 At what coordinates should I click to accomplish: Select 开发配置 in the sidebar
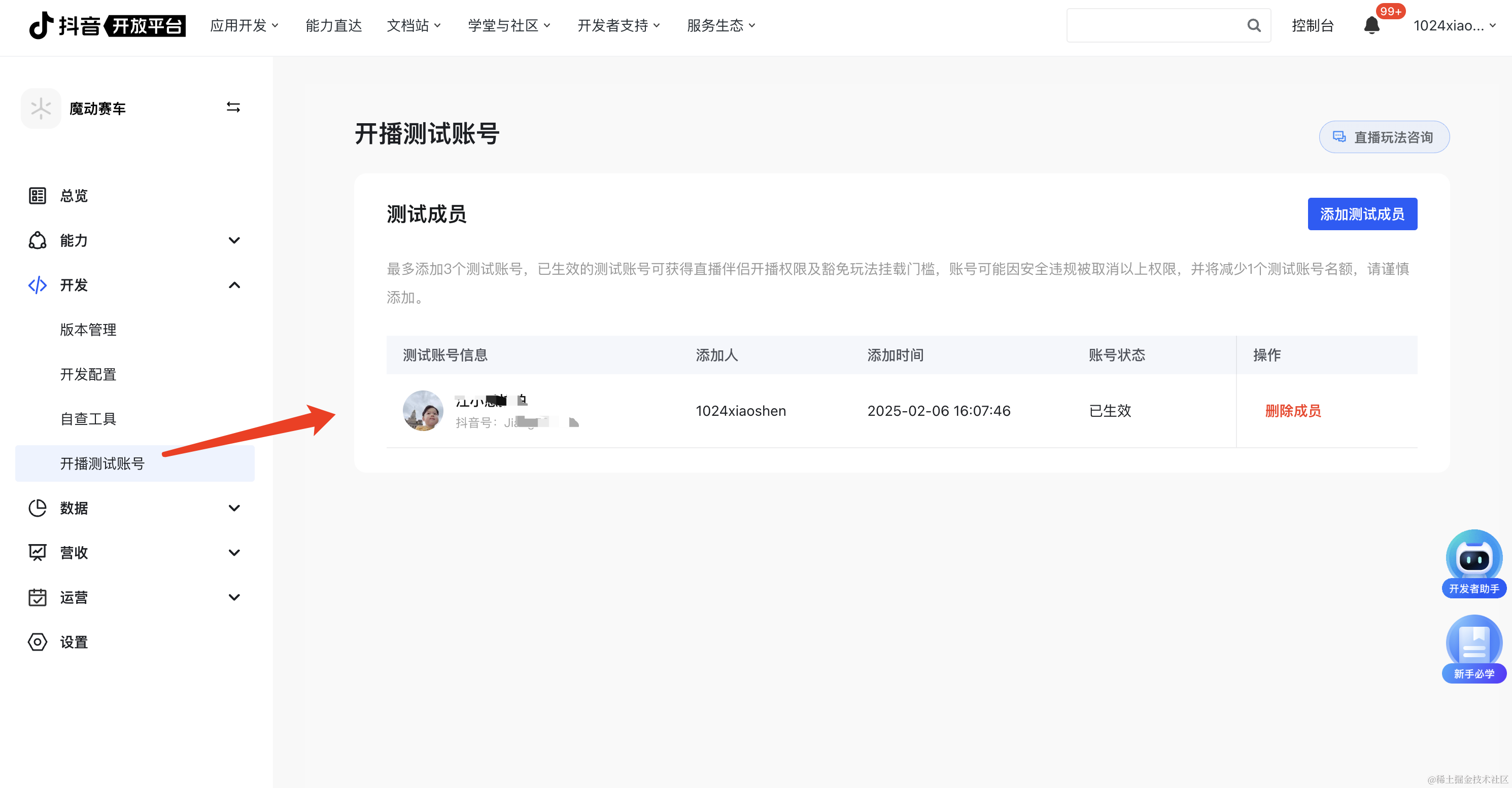tap(88, 374)
